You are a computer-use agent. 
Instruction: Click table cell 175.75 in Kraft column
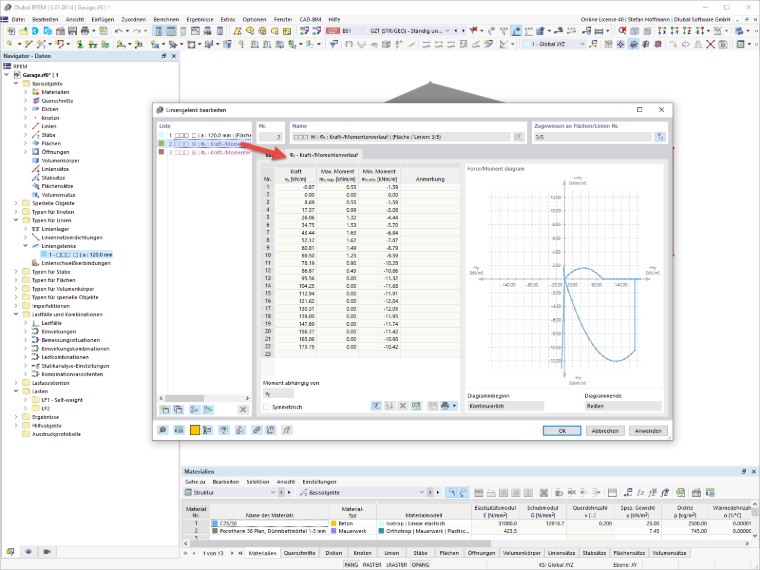pyautogui.click(x=296, y=347)
